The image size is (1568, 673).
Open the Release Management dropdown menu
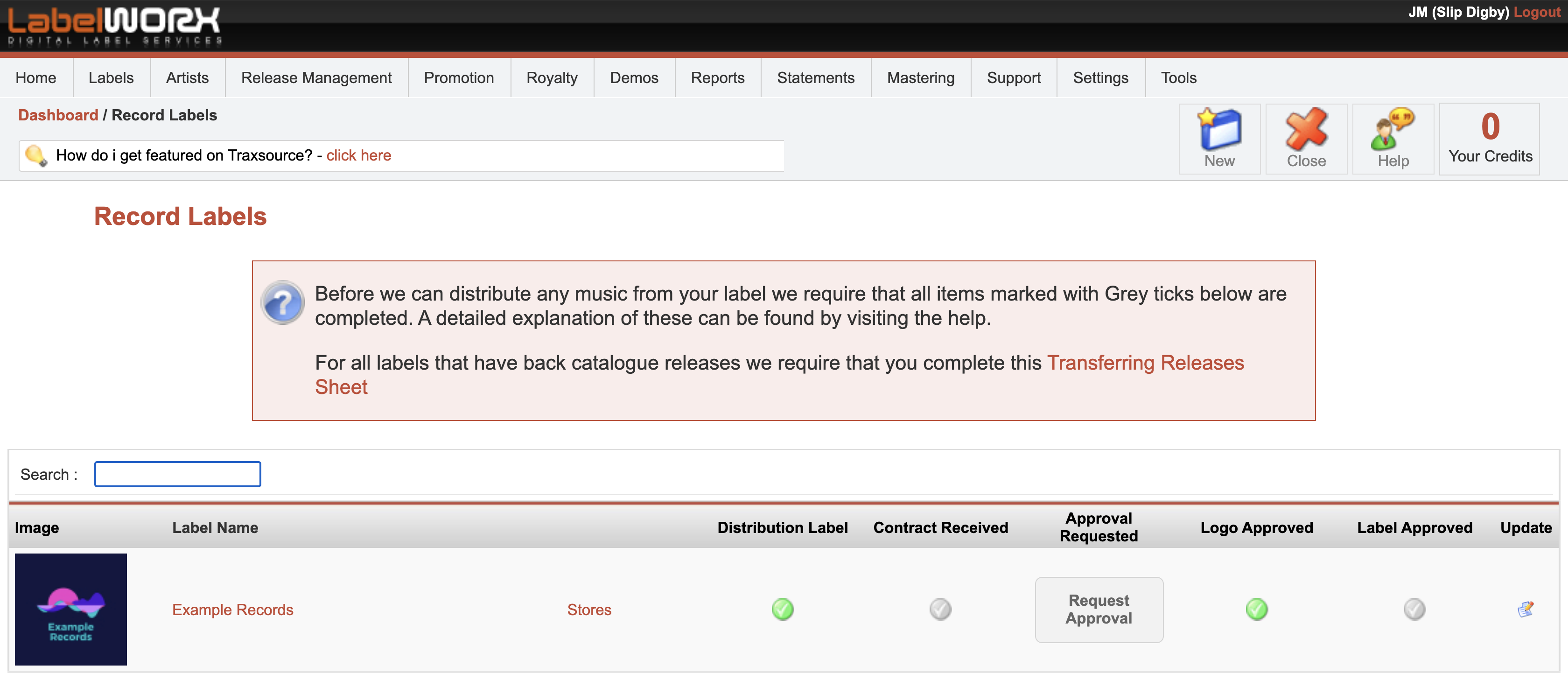click(x=316, y=78)
